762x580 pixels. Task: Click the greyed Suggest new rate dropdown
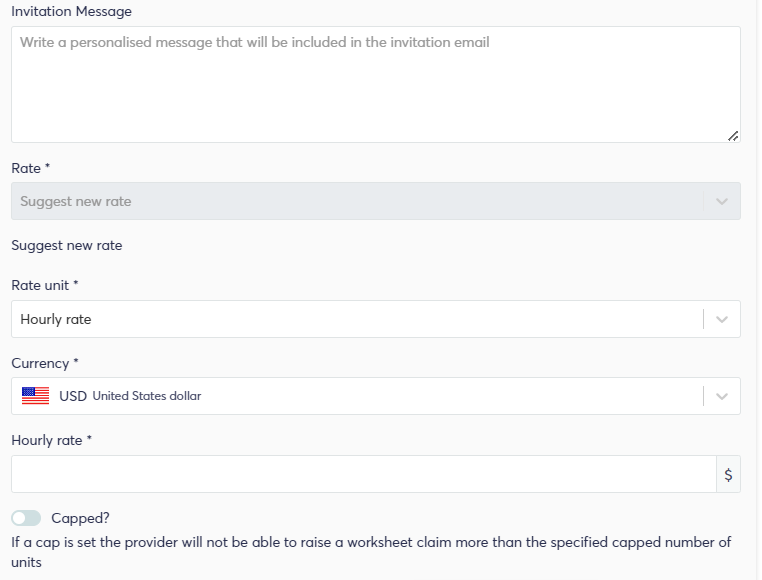pos(376,201)
